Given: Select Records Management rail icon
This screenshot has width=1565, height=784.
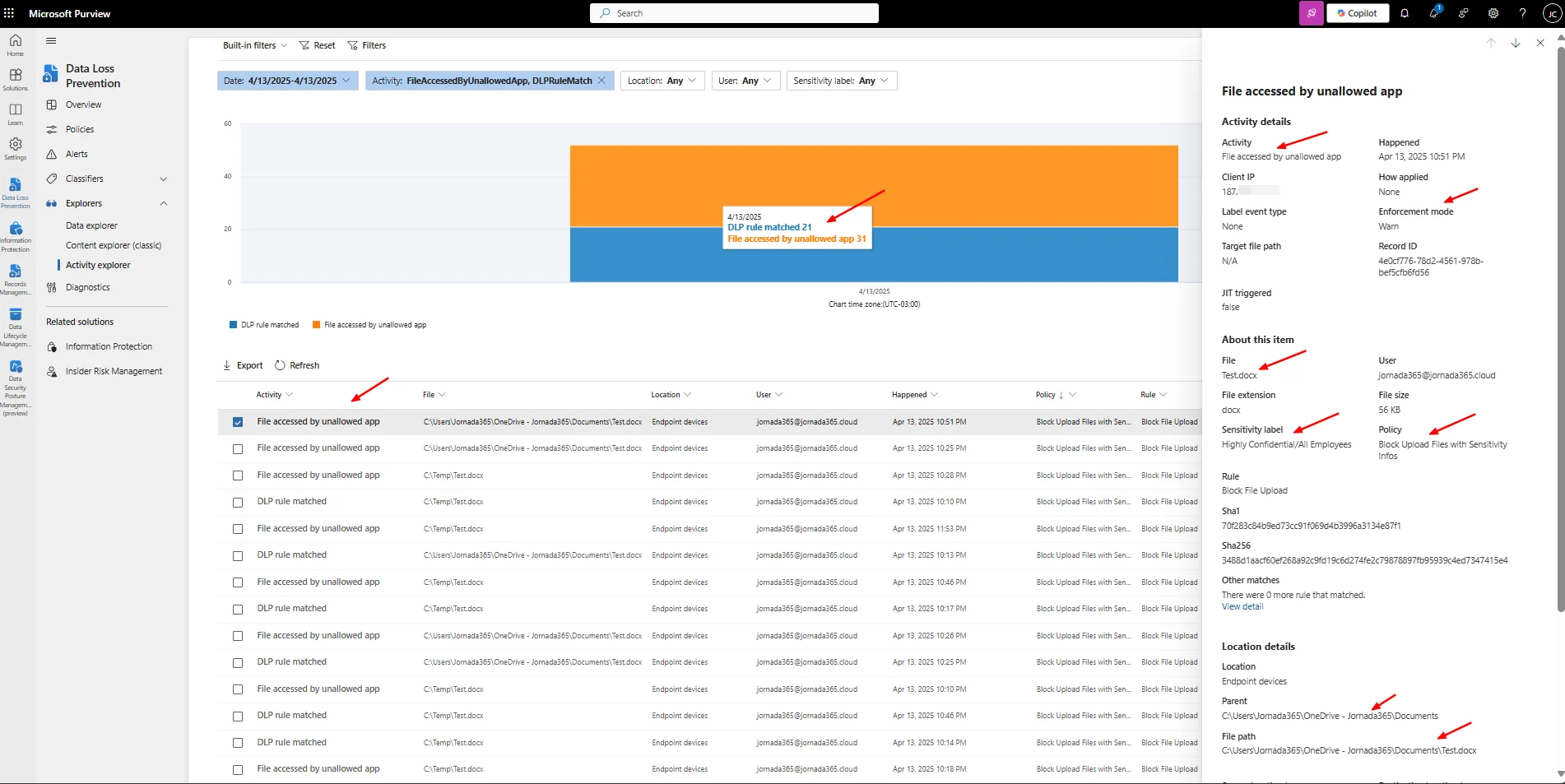Looking at the screenshot, I should click(x=15, y=280).
